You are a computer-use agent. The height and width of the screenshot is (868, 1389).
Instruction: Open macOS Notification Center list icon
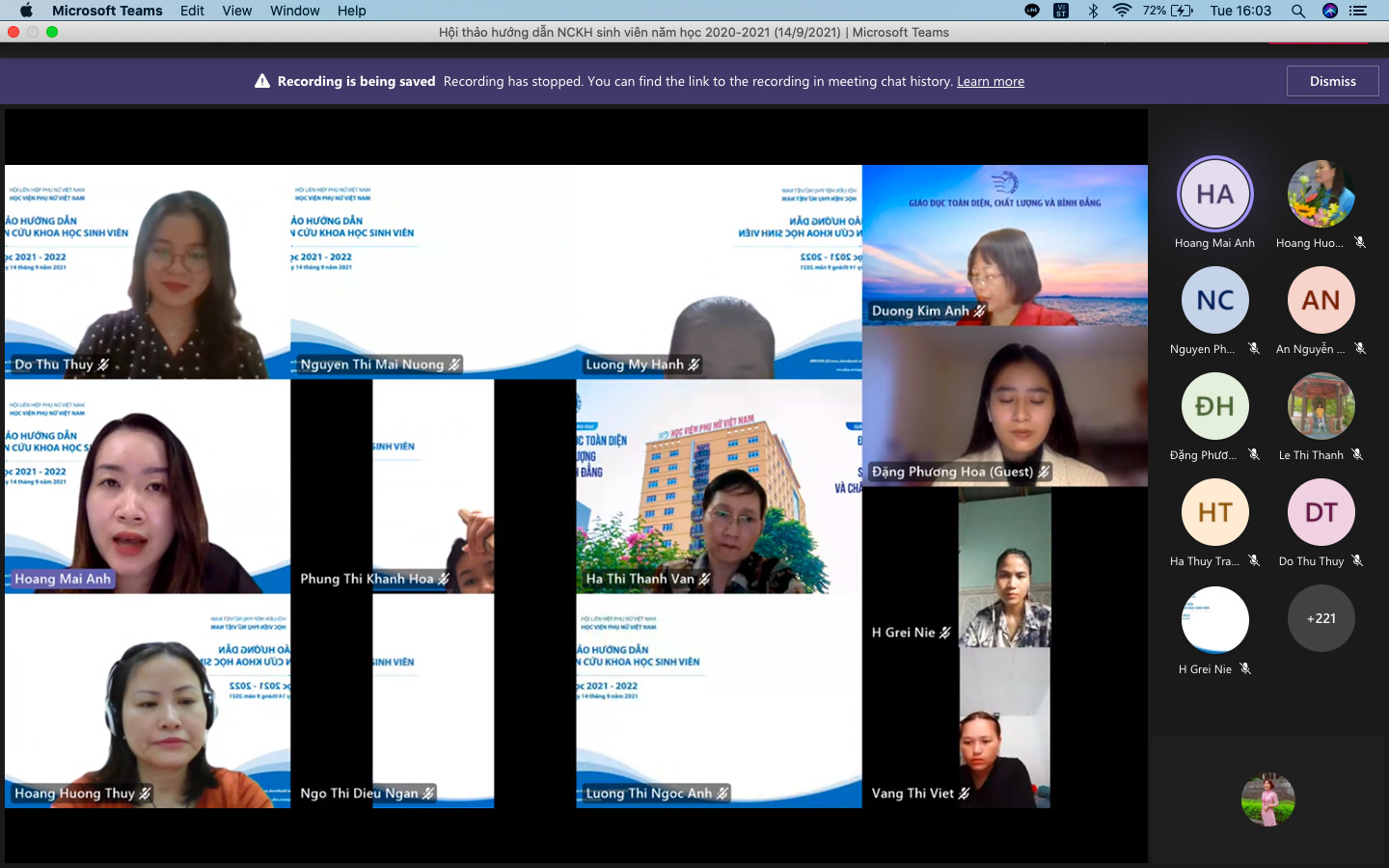(x=1358, y=11)
